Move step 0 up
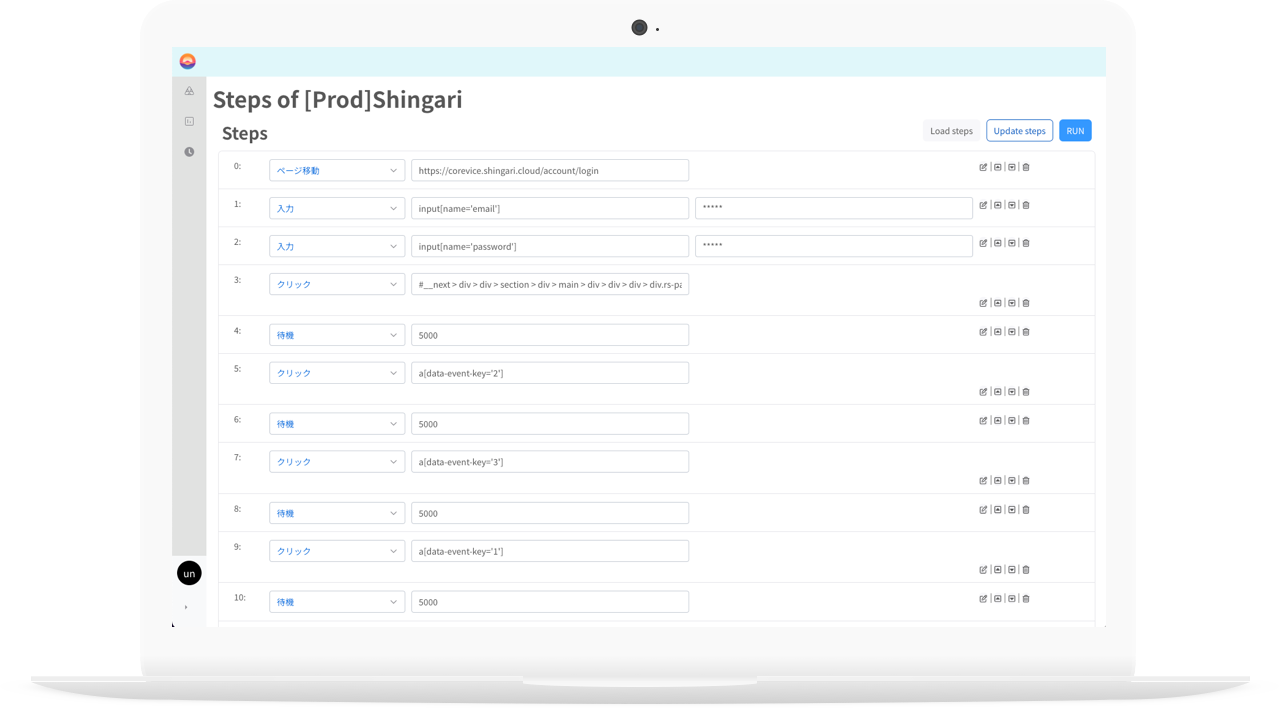 pyautogui.click(x=997, y=167)
